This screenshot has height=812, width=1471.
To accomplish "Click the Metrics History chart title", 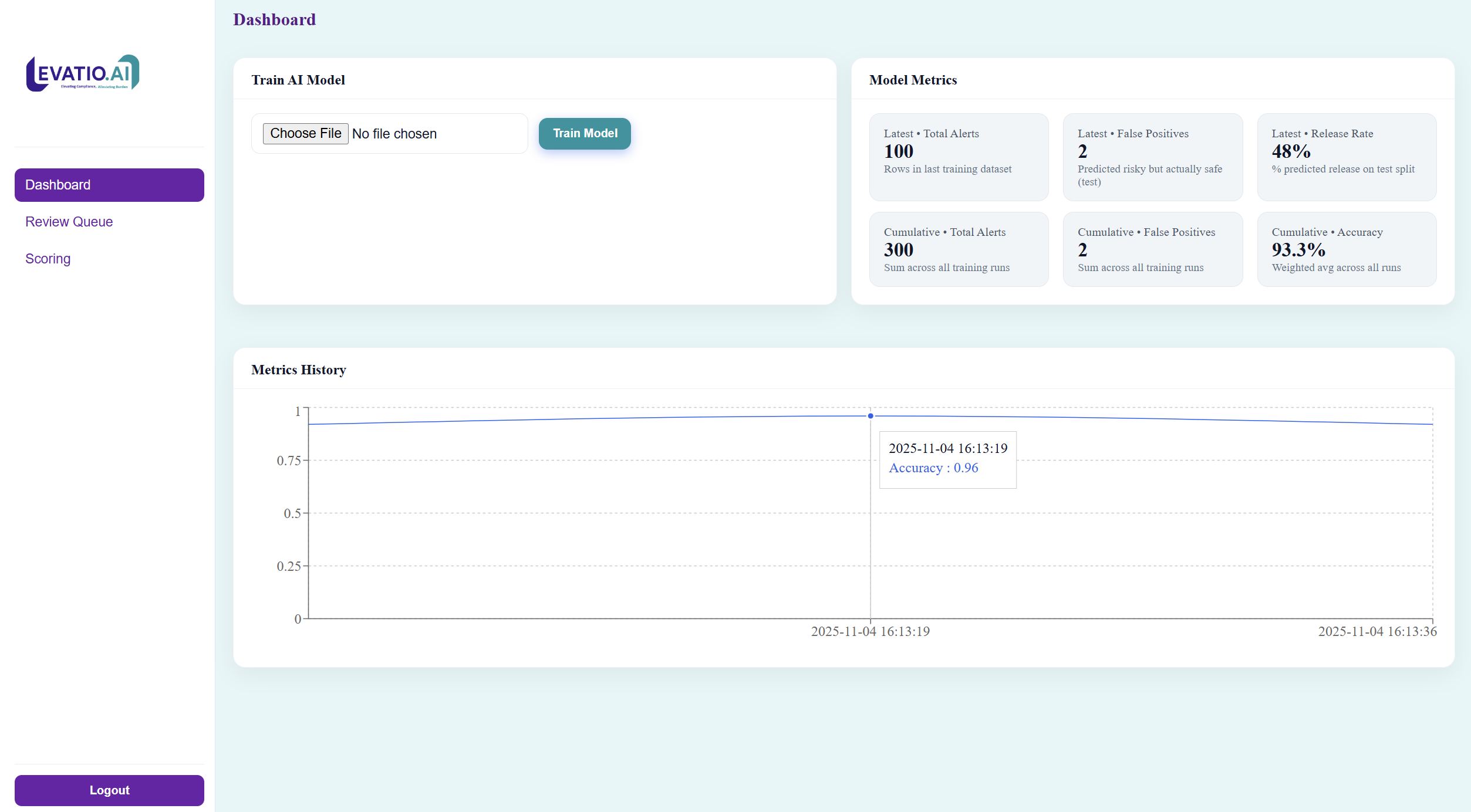I will click(298, 370).
